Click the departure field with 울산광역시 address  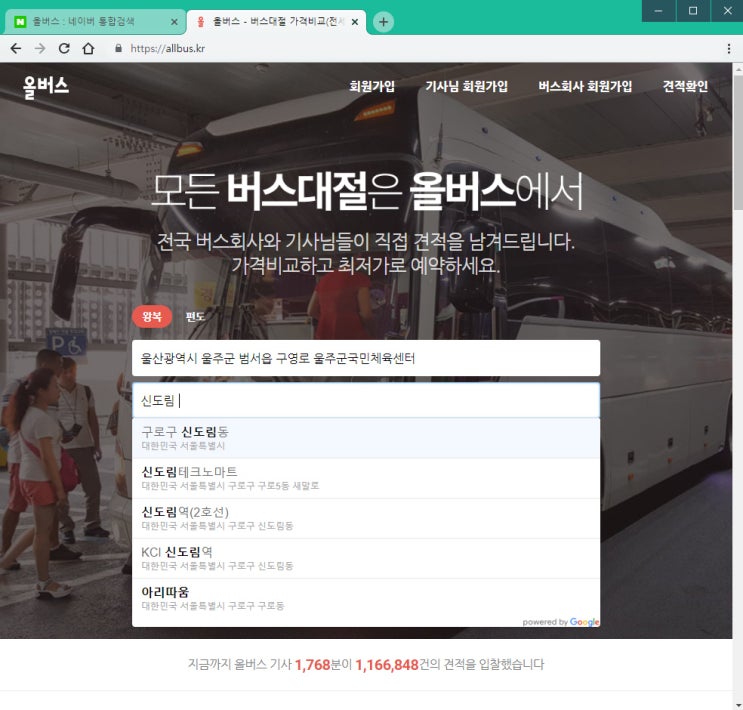[x=366, y=358]
